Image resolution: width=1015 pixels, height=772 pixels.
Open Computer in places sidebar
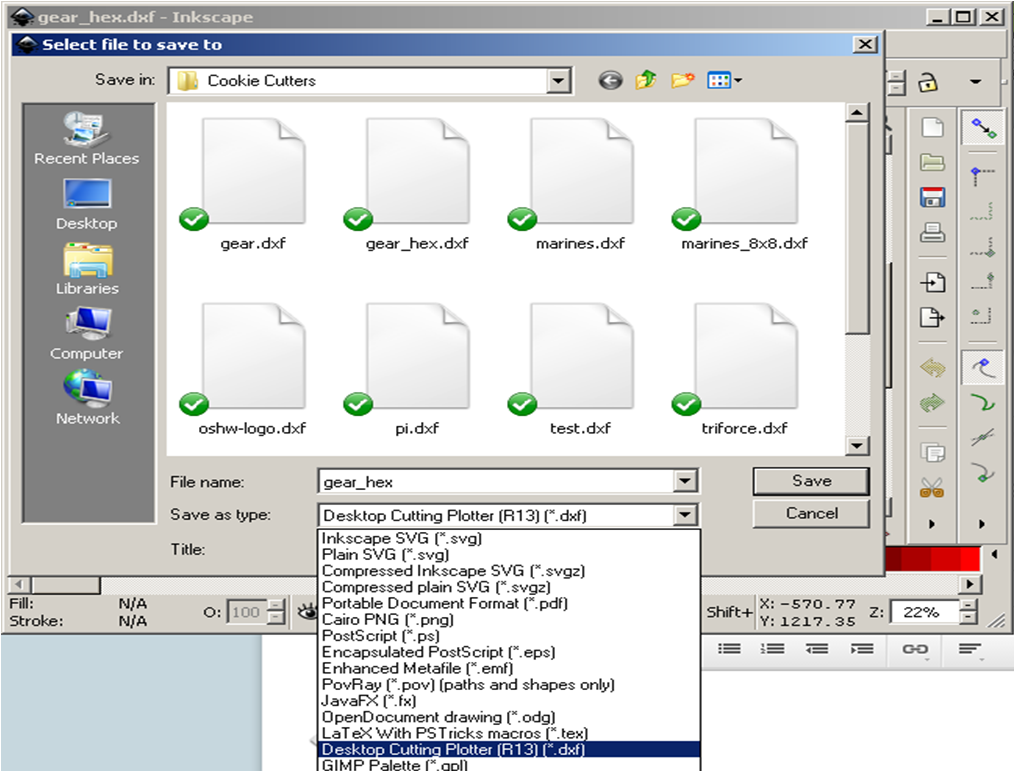tap(87, 334)
